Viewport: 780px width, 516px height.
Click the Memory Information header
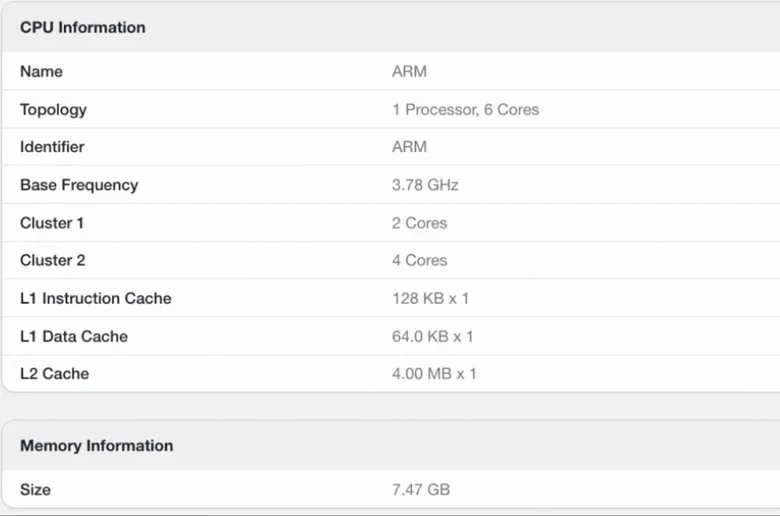point(97,446)
